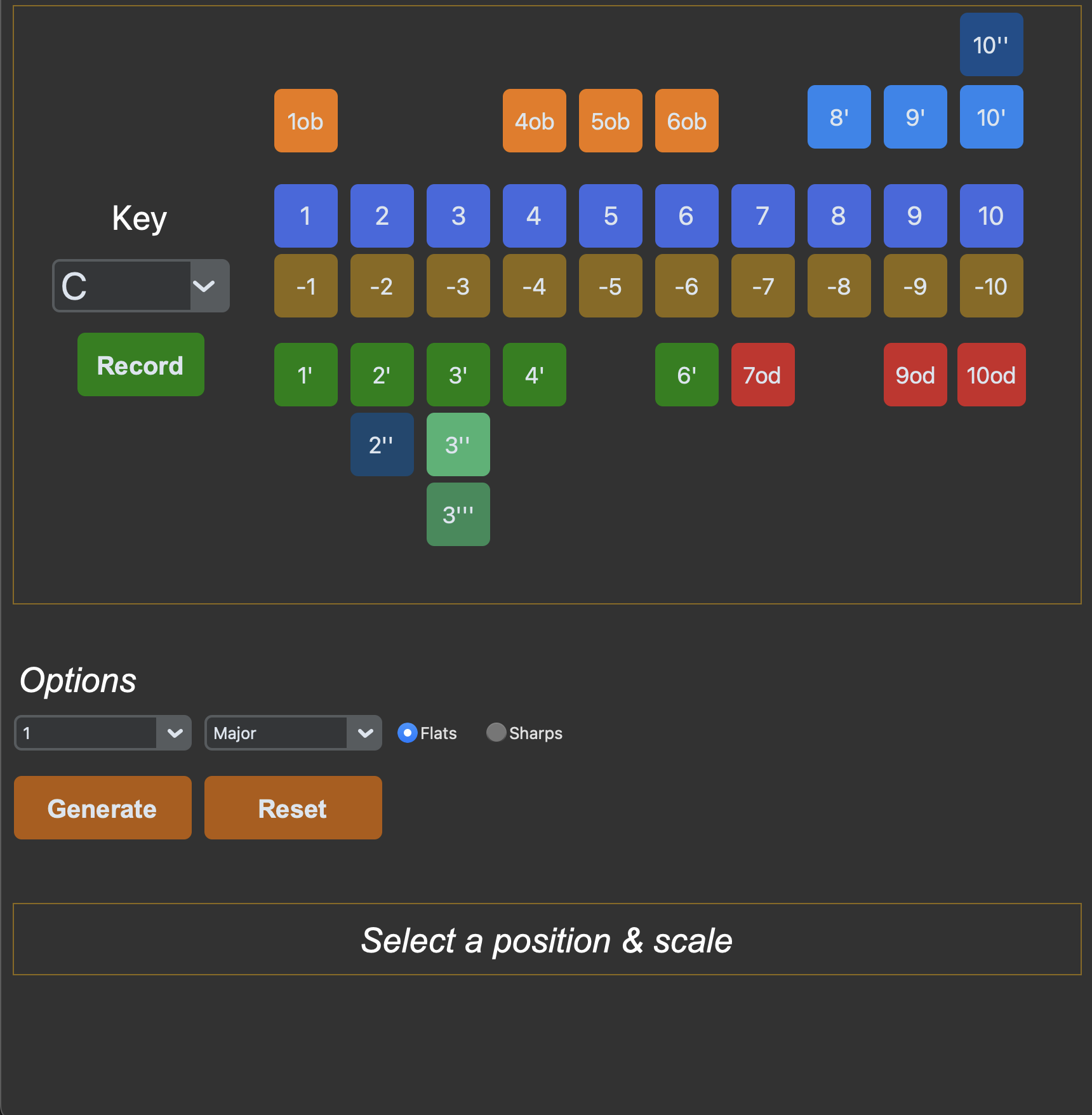
Task: Open the Major scale dropdown
Action: coord(293,733)
